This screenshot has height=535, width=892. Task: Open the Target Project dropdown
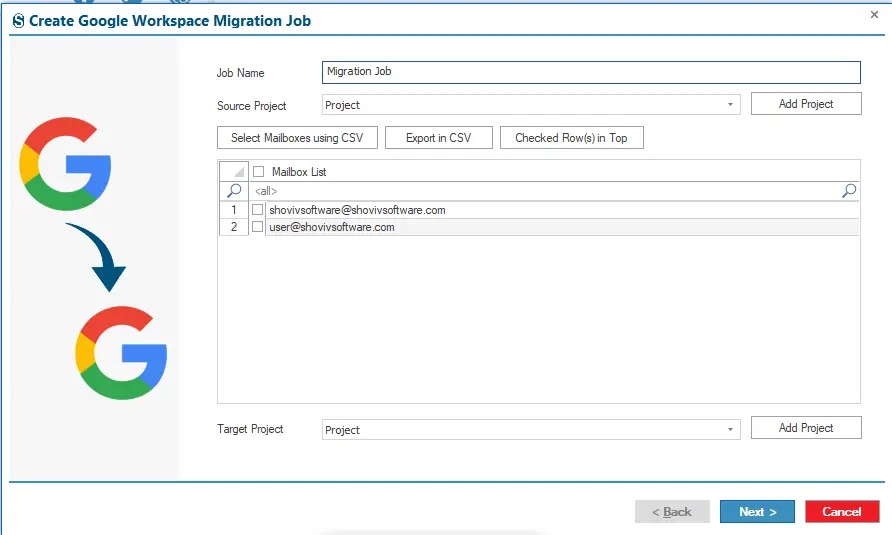[x=531, y=430]
